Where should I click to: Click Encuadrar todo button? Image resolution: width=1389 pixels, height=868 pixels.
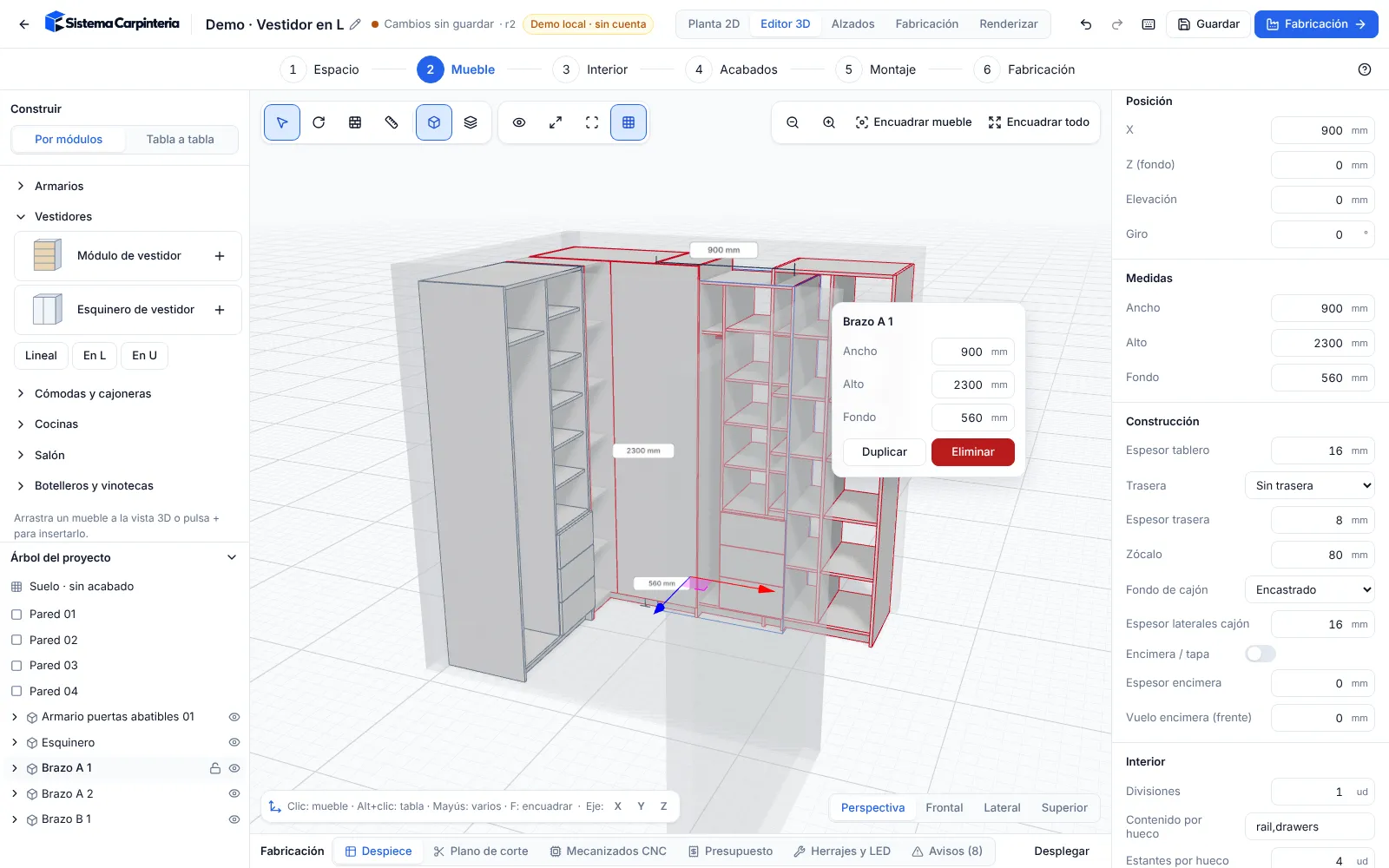[1039, 122]
